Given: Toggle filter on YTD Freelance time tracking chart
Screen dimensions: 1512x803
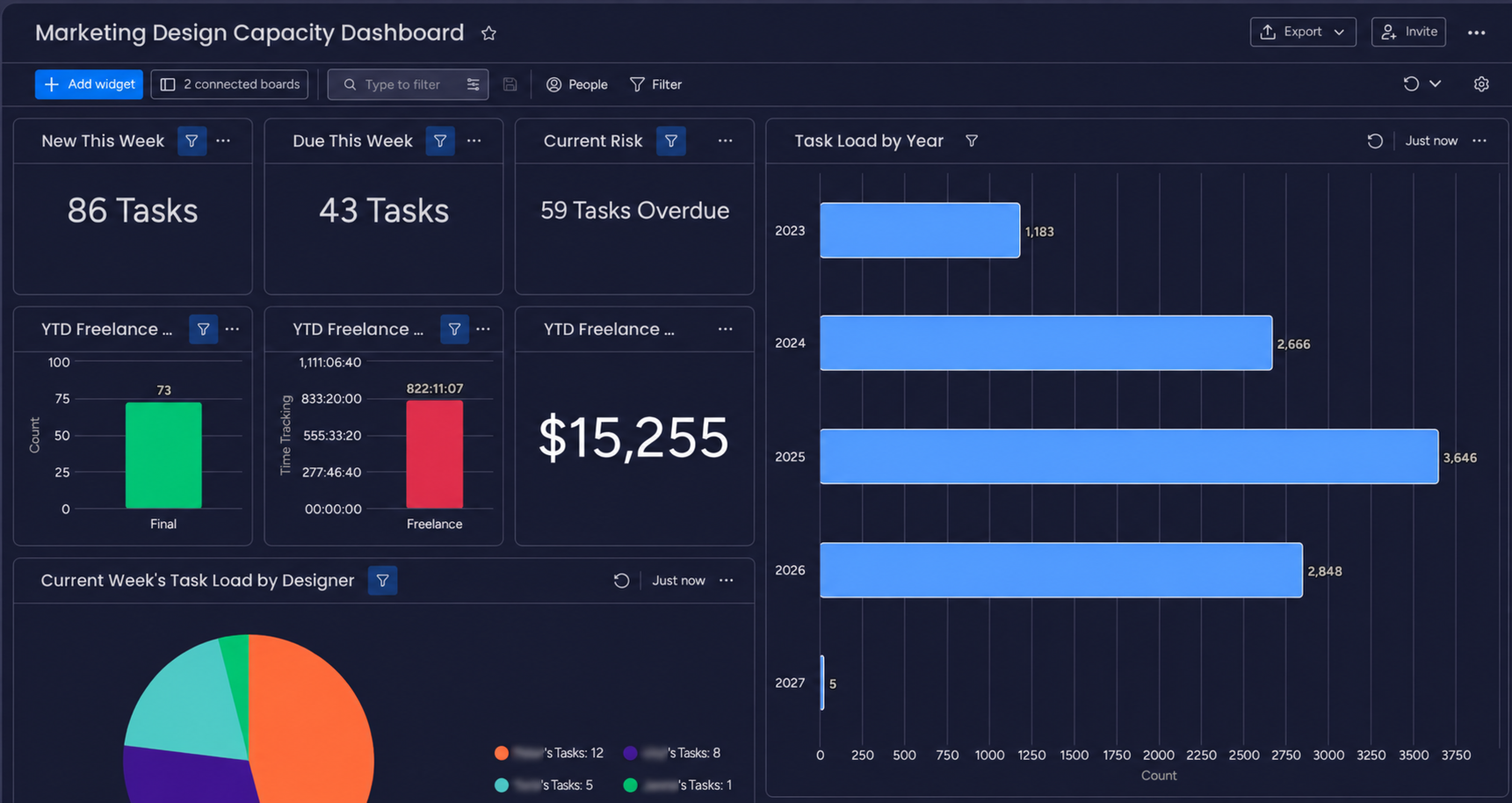Looking at the screenshot, I should pyautogui.click(x=454, y=329).
